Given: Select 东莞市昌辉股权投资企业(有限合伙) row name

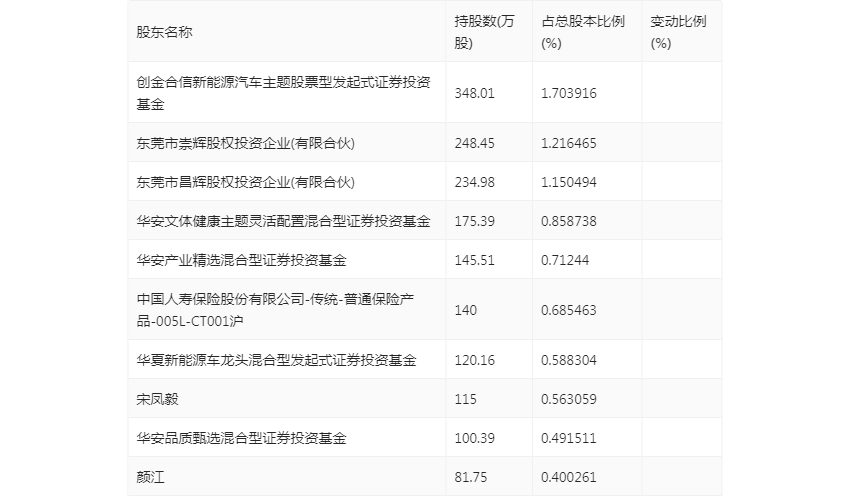Looking at the screenshot, I should pyautogui.click(x=246, y=182).
